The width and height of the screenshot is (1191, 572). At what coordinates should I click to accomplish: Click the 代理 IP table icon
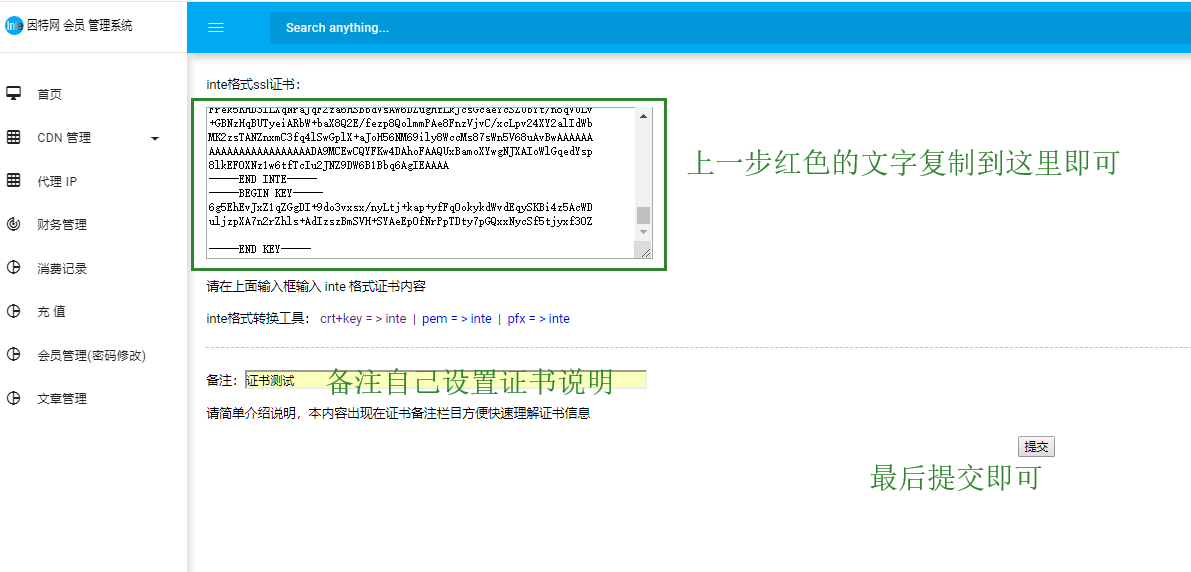[x=14, y=181]
